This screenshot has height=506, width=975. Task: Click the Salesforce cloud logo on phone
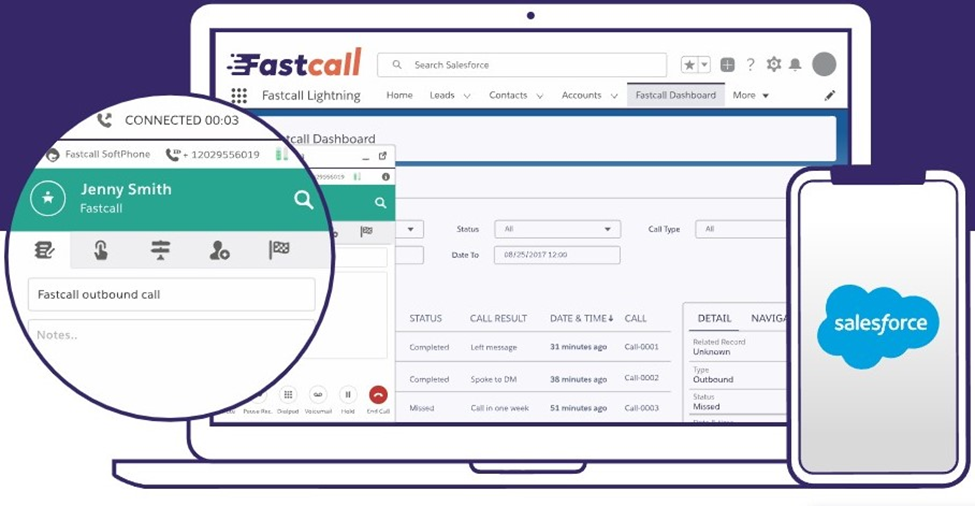(880, 326)
